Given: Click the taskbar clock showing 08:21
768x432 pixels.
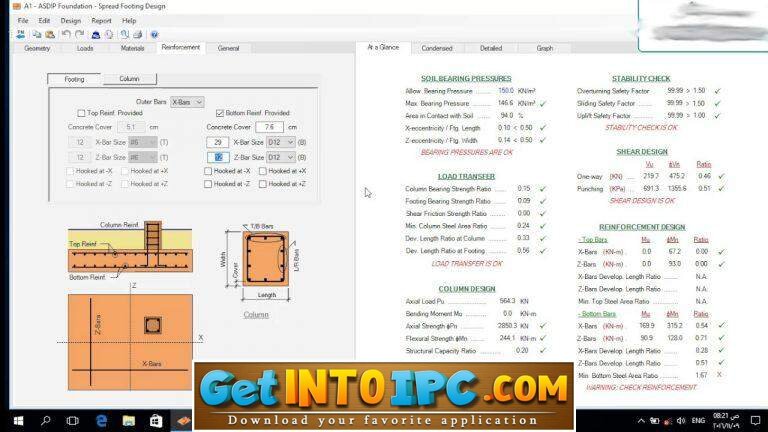Looking at the screenshot, I should (x=726, y=421).
